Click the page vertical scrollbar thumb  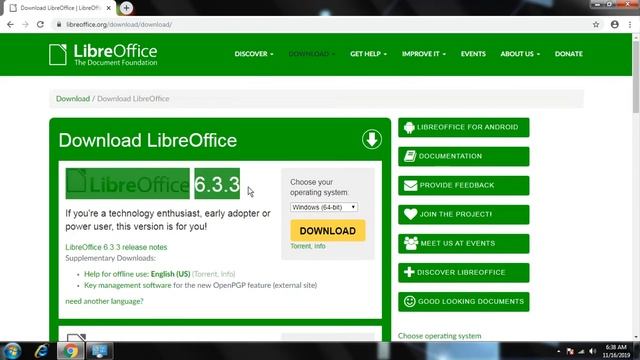click(636, 76)
